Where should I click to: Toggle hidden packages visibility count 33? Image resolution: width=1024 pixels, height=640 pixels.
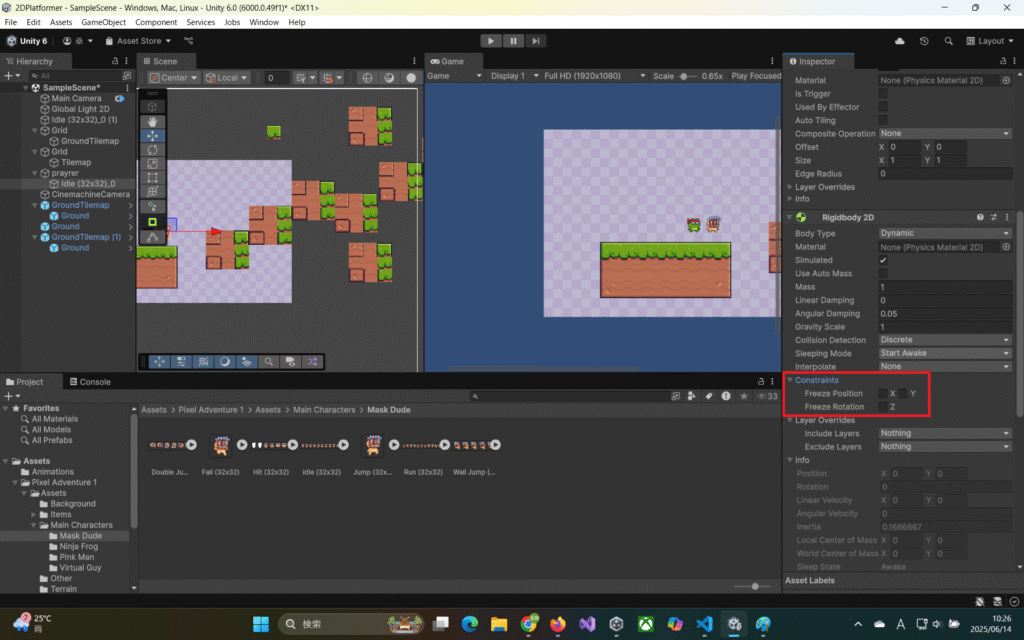[x=767, y=396]
